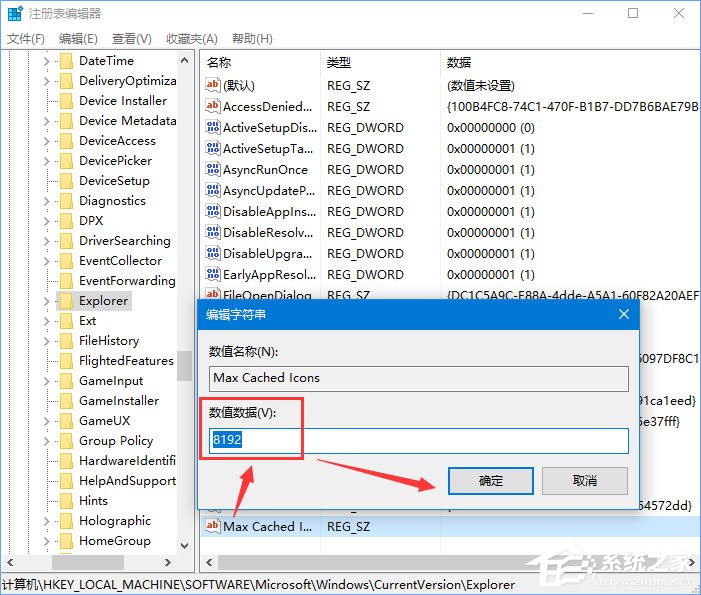Open the 收藏夹(A) menu

coord(192,39)
